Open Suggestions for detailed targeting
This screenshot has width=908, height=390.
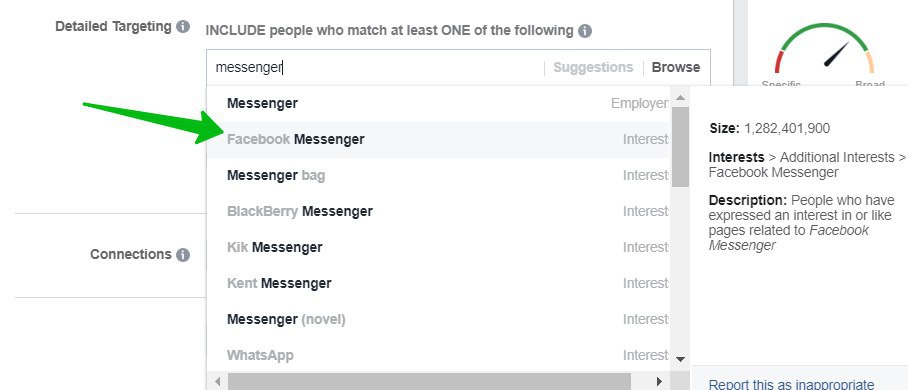pos(593,67)
